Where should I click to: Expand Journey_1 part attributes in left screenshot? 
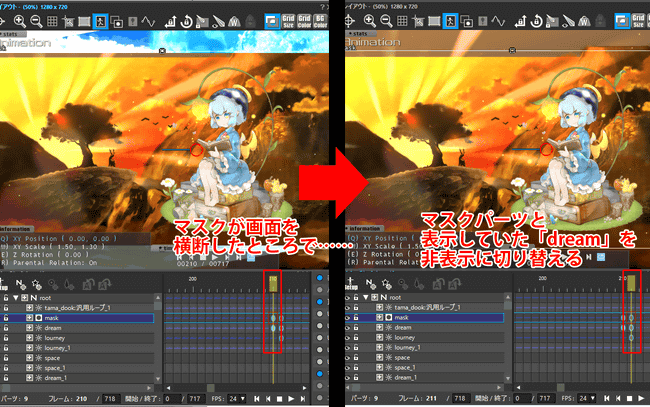click(x=29, y=348)
